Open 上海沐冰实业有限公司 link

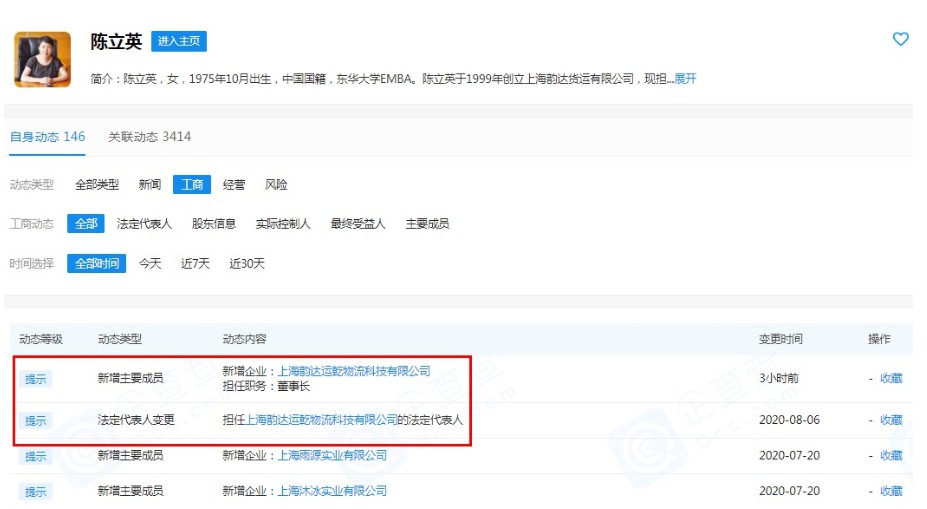(x=332, y=491)
